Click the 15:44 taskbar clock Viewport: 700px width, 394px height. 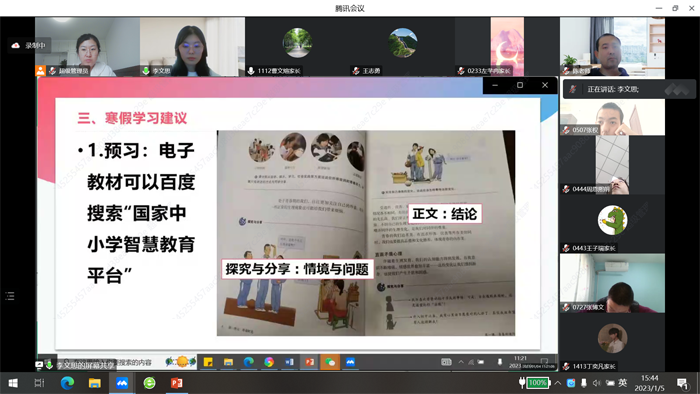(650, 383)
